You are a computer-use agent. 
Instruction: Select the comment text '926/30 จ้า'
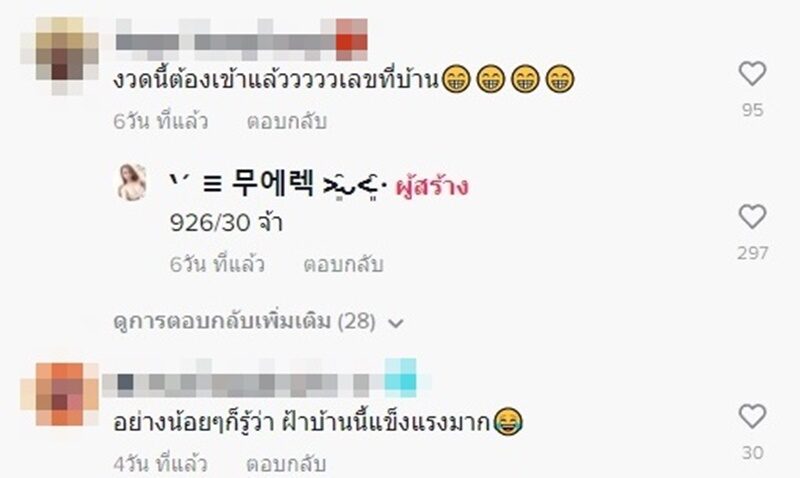point(226,223)
